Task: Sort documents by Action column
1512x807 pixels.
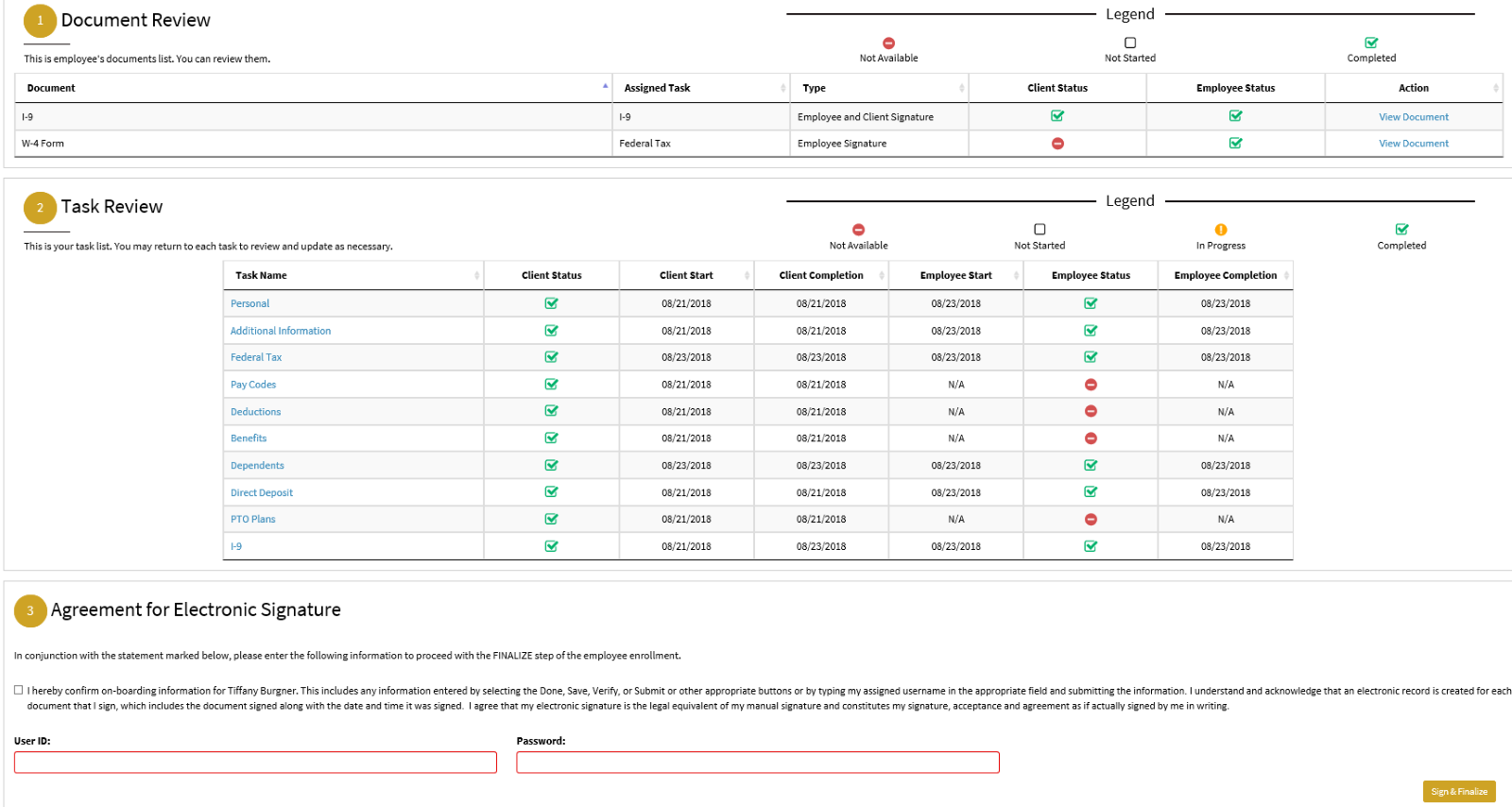Action: tap(1414, 88)
